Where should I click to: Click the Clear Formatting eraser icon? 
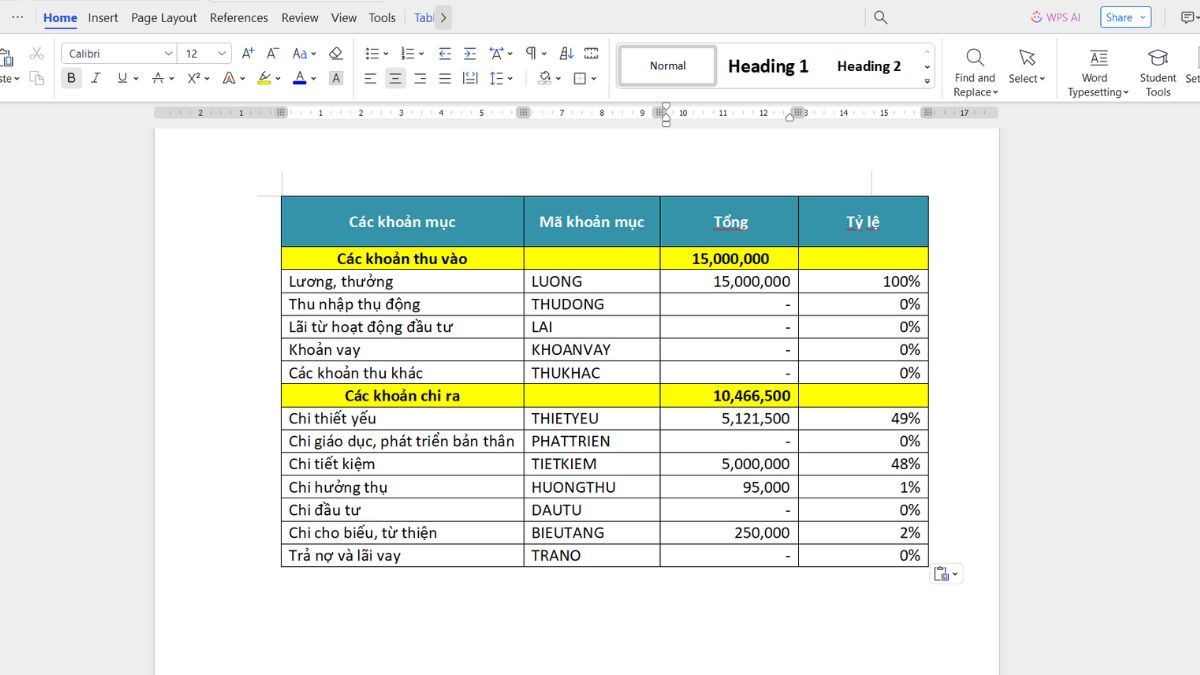click(336, 54)
